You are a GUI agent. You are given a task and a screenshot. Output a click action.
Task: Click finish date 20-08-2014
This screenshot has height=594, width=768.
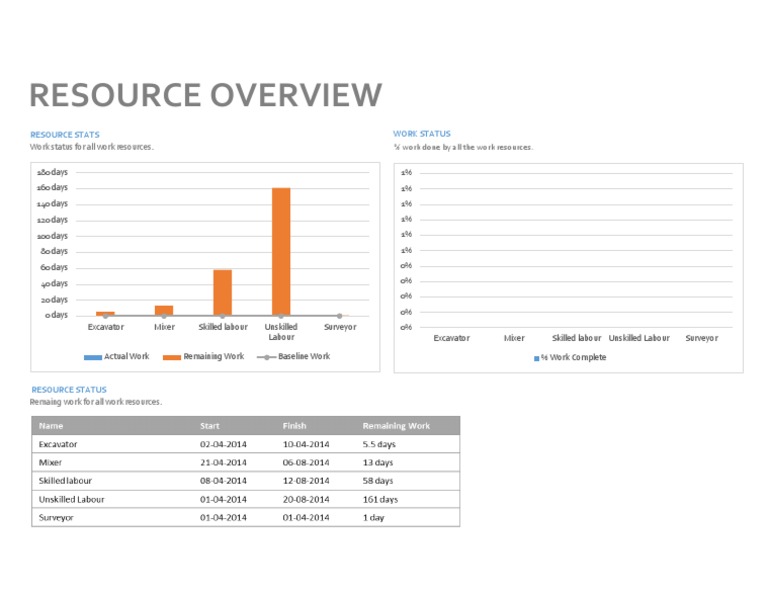pos(306,499)
